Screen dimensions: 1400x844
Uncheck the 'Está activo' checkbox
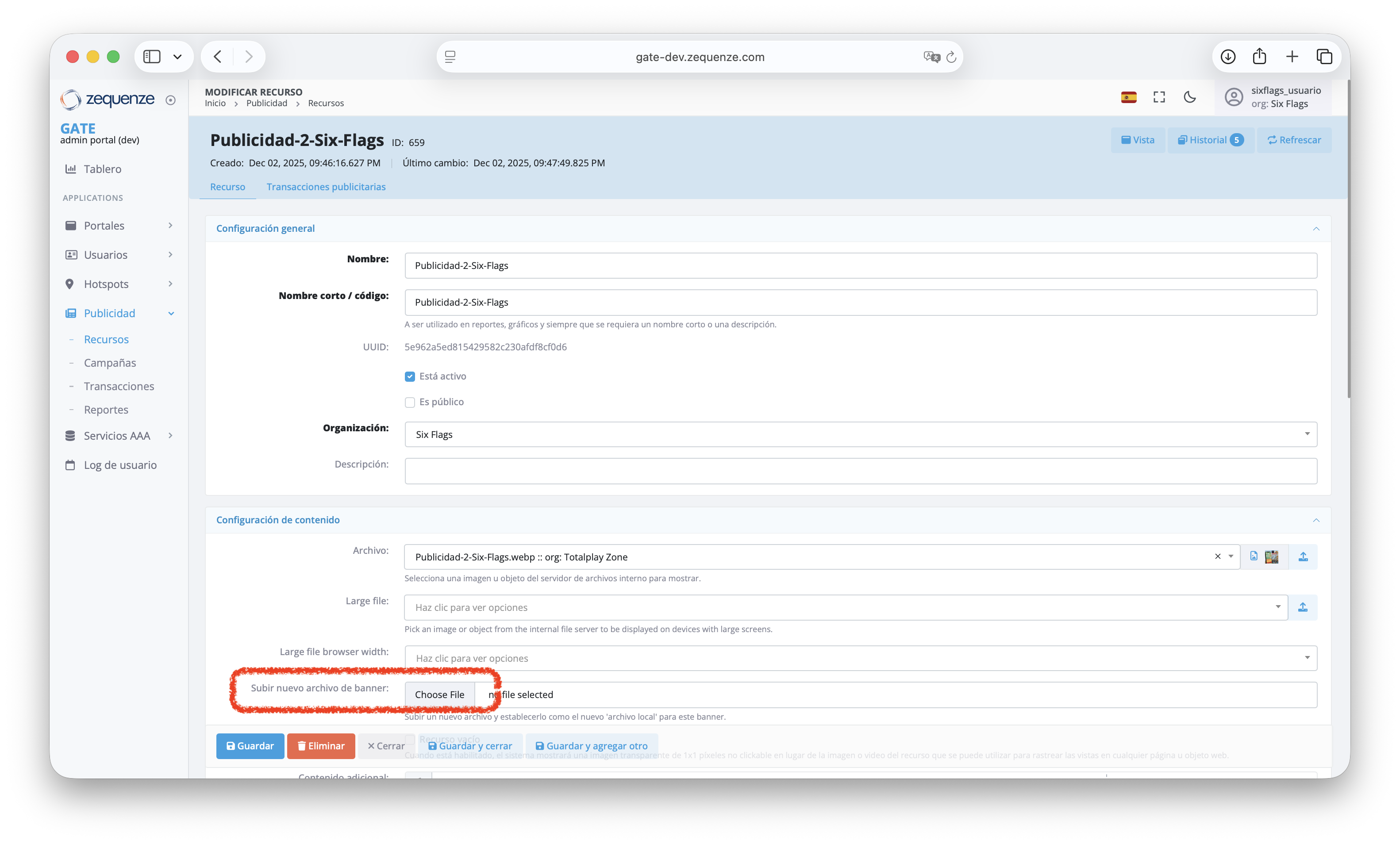coord(410,376)
